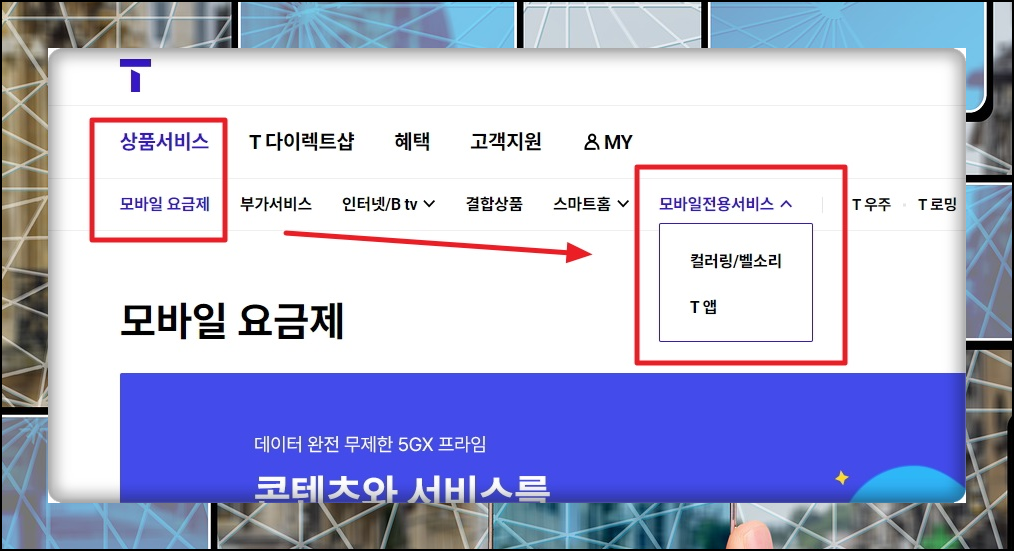Click the 모바일 요금제 page heading
This screenshot has width=1014, height=551.
(232, 321)
